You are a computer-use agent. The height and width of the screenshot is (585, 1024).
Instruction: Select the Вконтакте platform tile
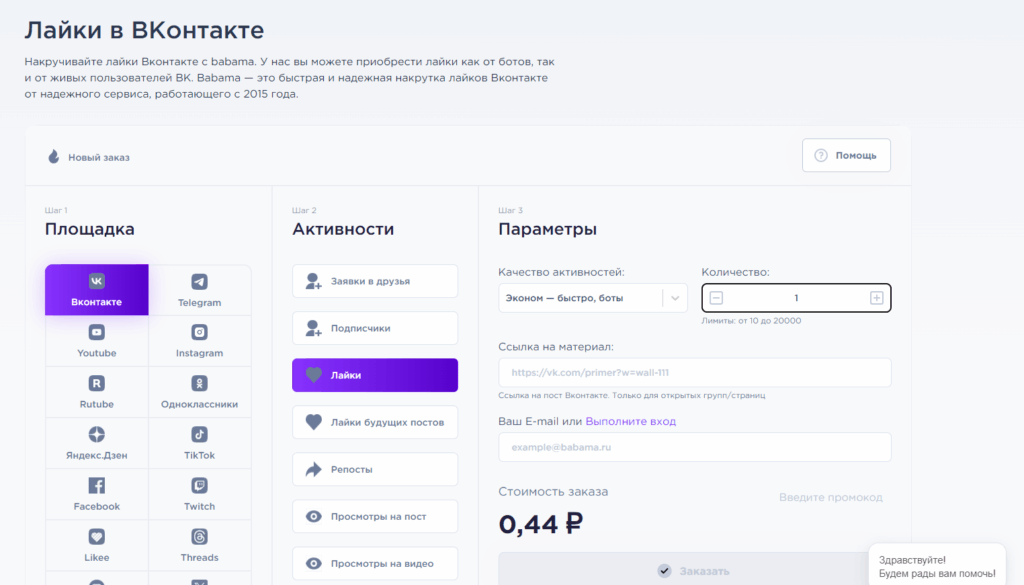coord(97,290)
